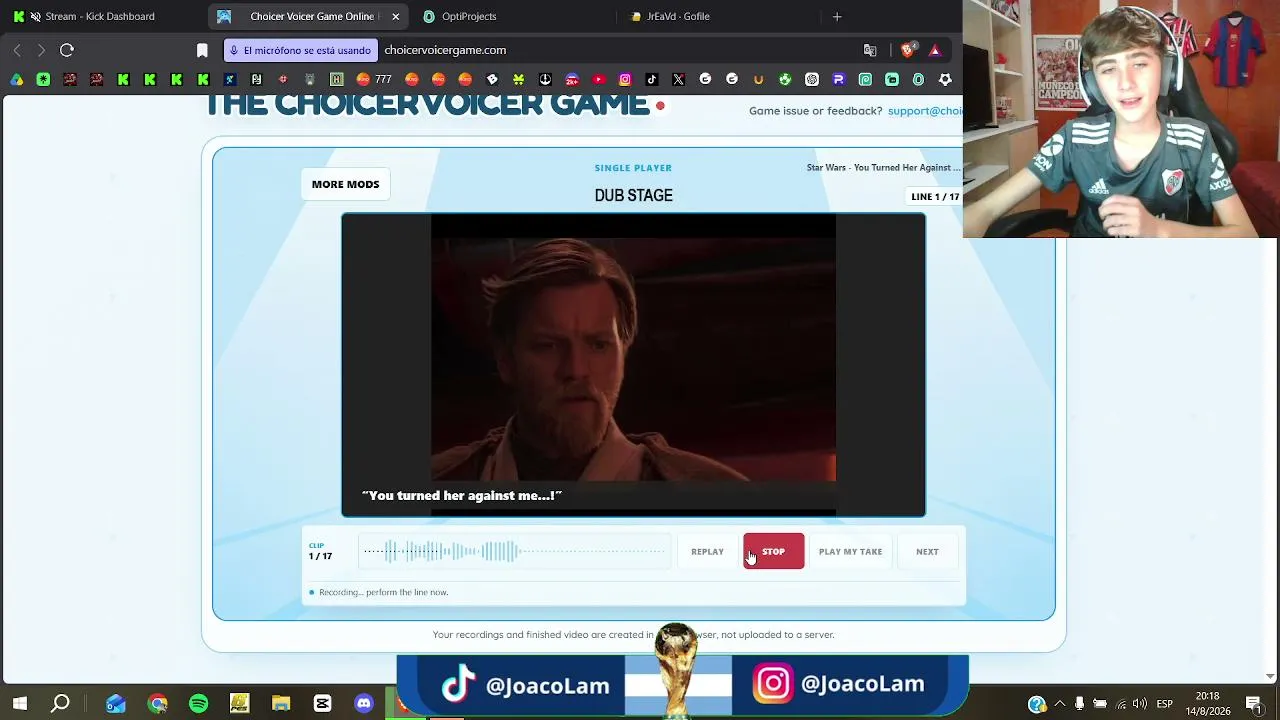Open the Outlook mail taskbar icon
The width and height of the screenshot is (1280, 720).
pyautogui.click(x=116, y=704)
